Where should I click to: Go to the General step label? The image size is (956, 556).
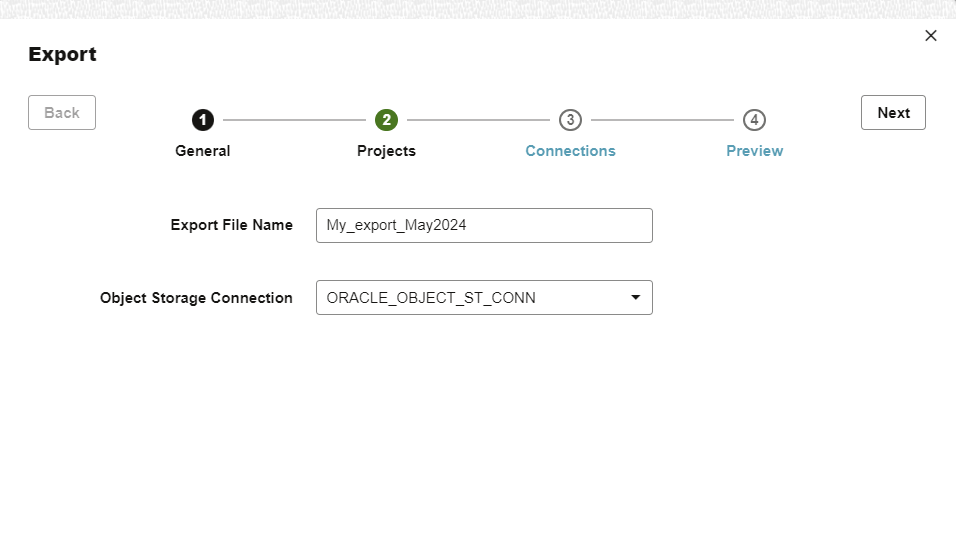point(203,151)
